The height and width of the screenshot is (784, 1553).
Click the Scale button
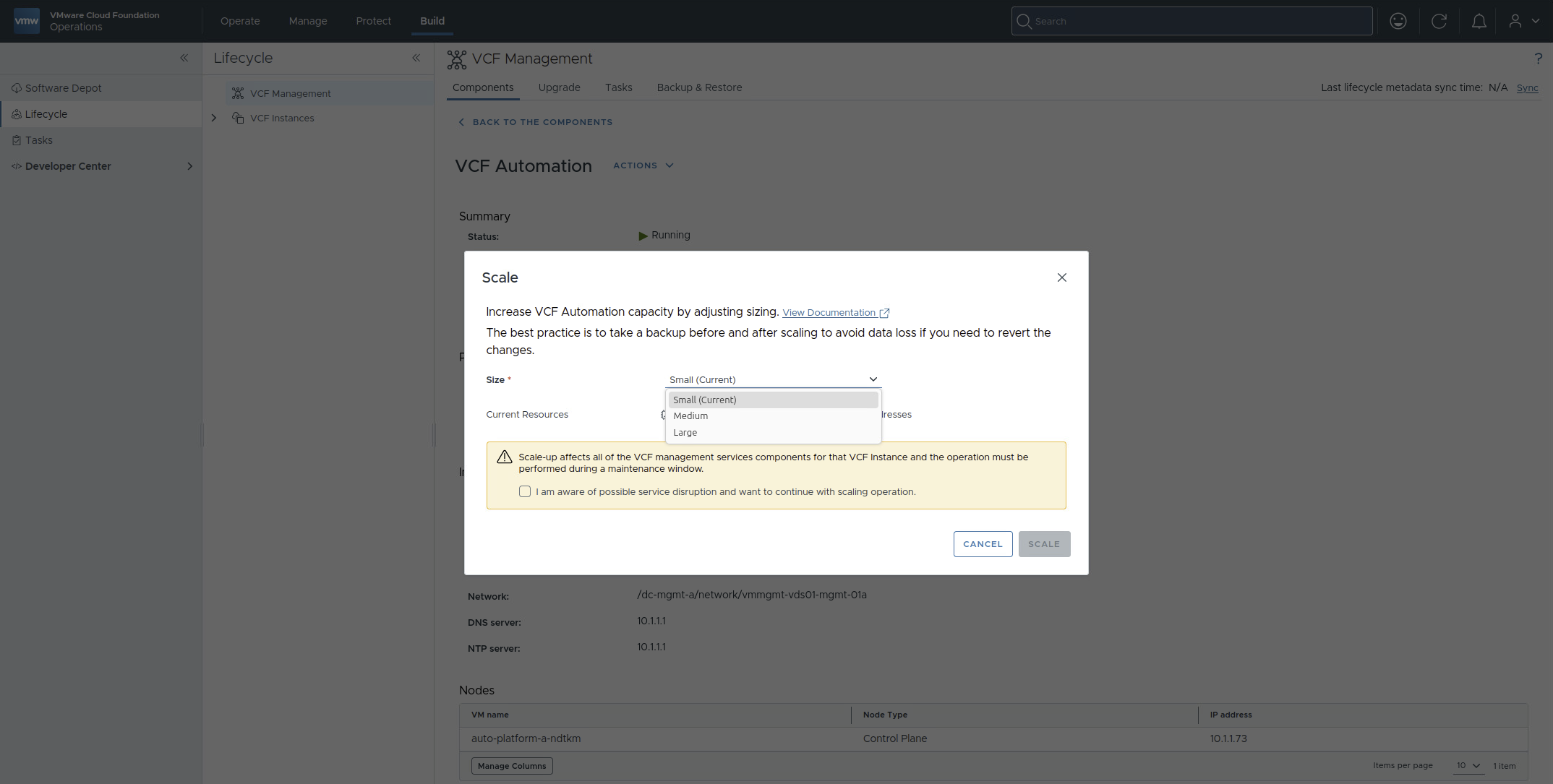coord(1044,544)
